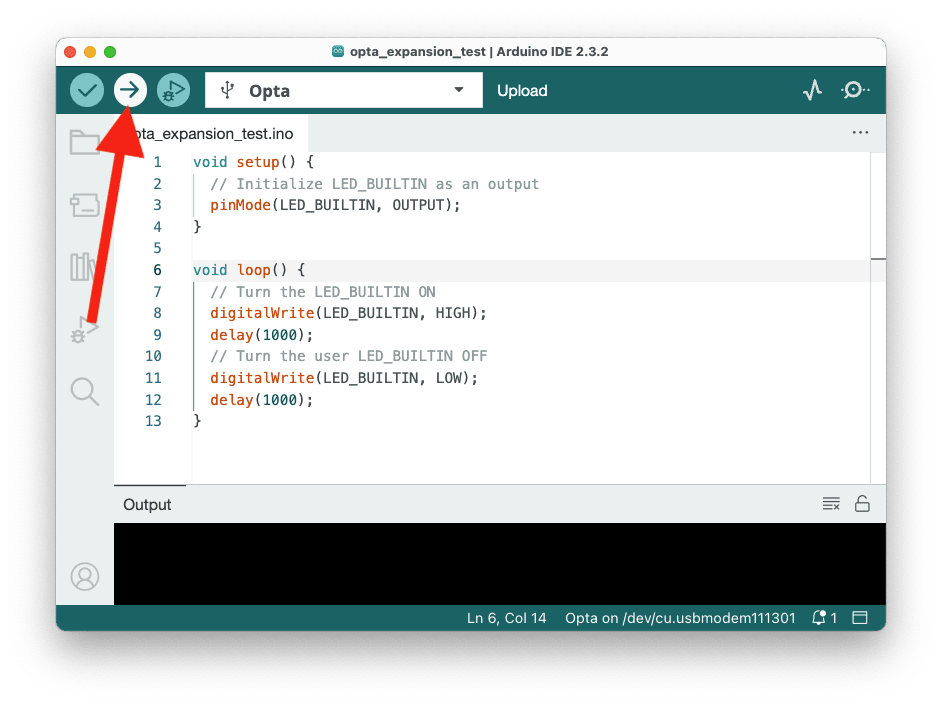The image size is (942, 705).
Task: Click on pinMode(LED_BUILTIN, OUTPUT); line
Action: [335, 205]
